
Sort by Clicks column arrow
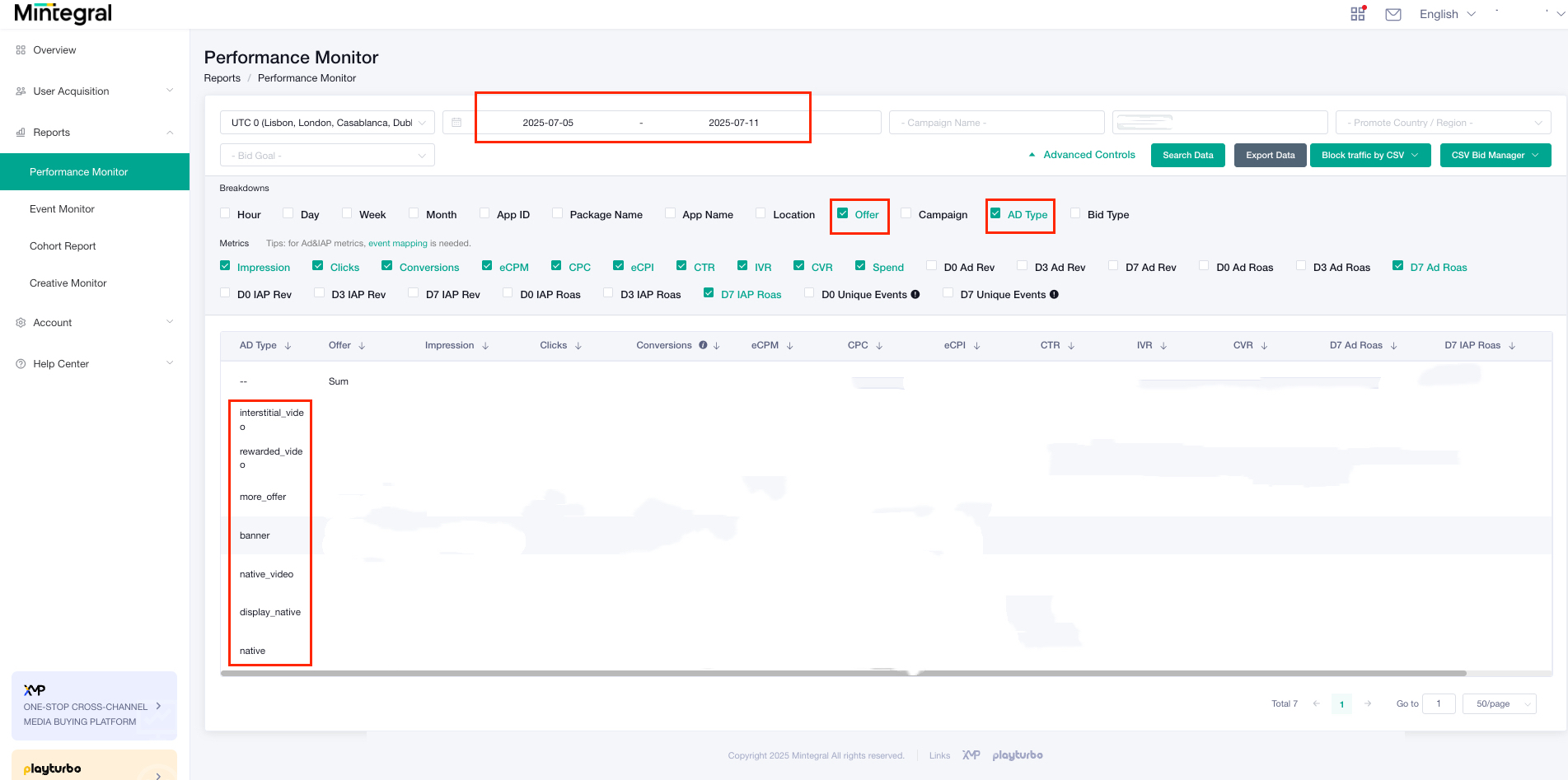(578, 346)
